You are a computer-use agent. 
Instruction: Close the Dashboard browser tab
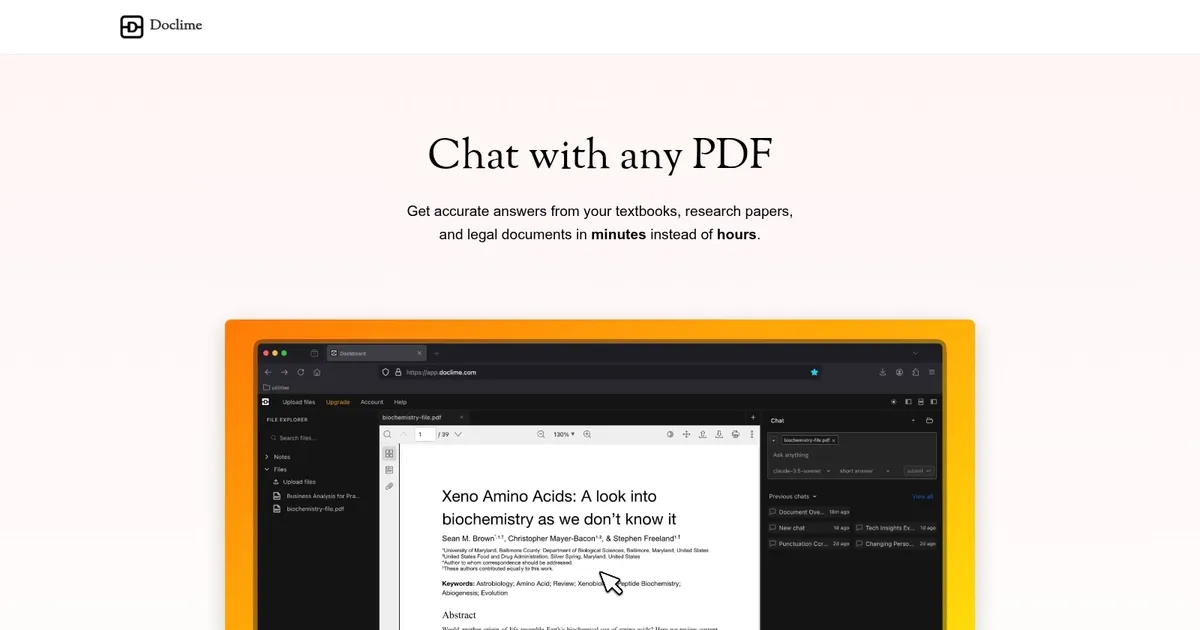coord(418,353)
